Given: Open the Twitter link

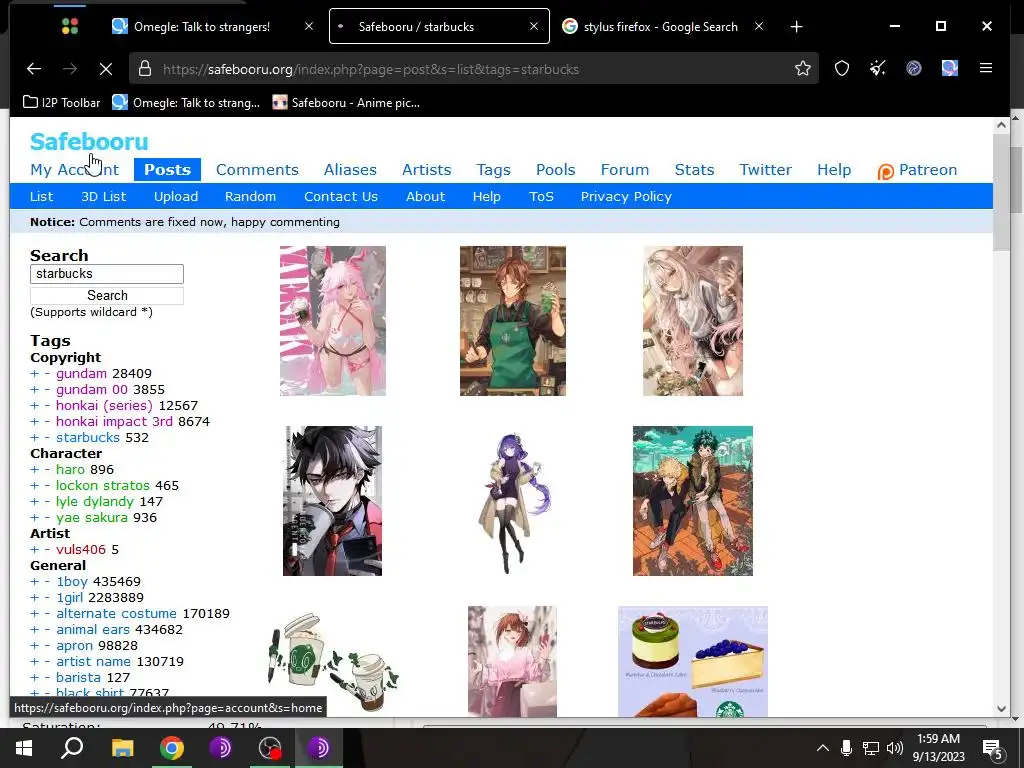Looking at the screenshot, I should (765, 170).
